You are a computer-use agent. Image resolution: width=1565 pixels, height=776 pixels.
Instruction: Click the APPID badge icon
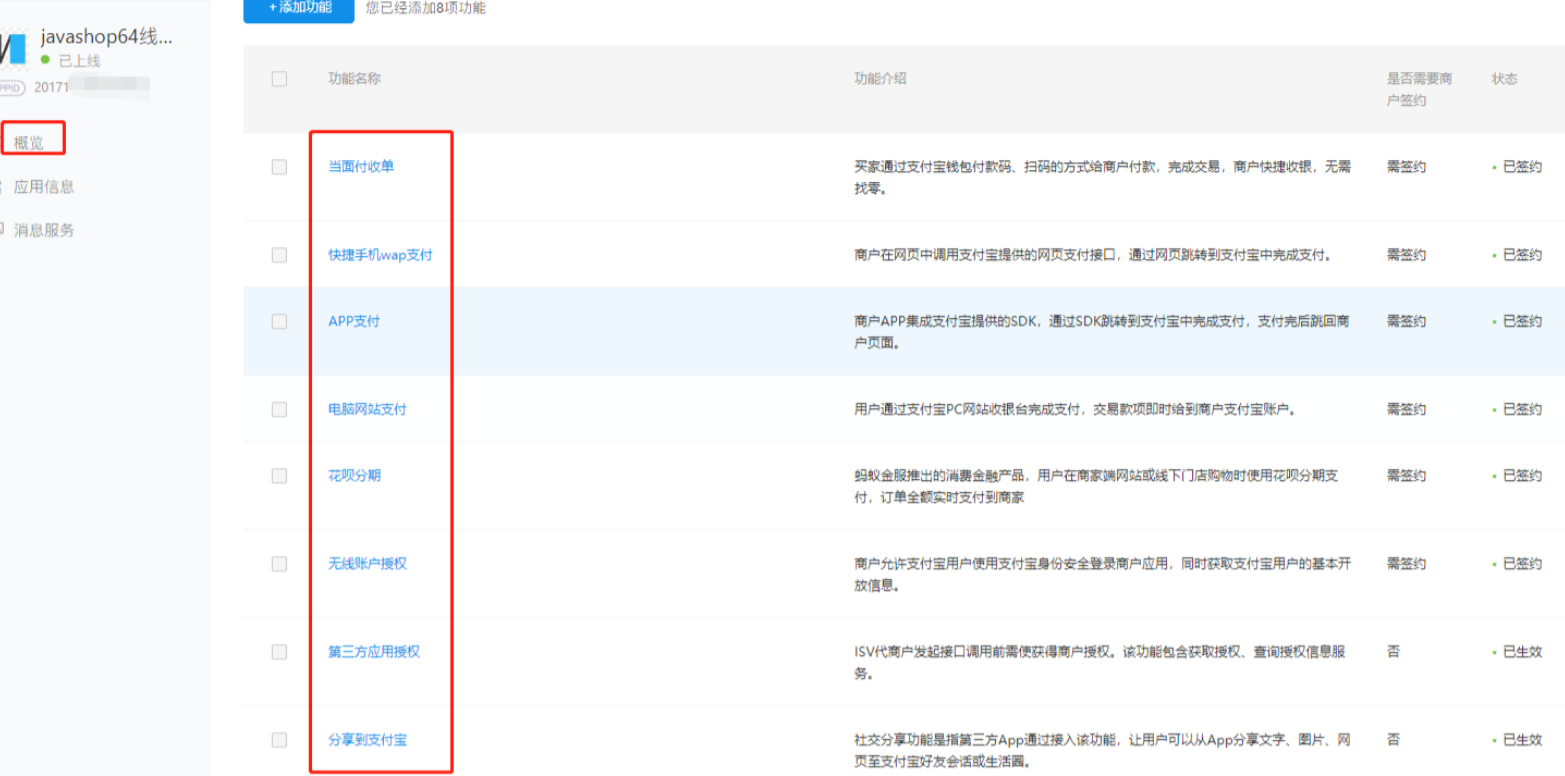pyautogui.click(x=10, y=88)
